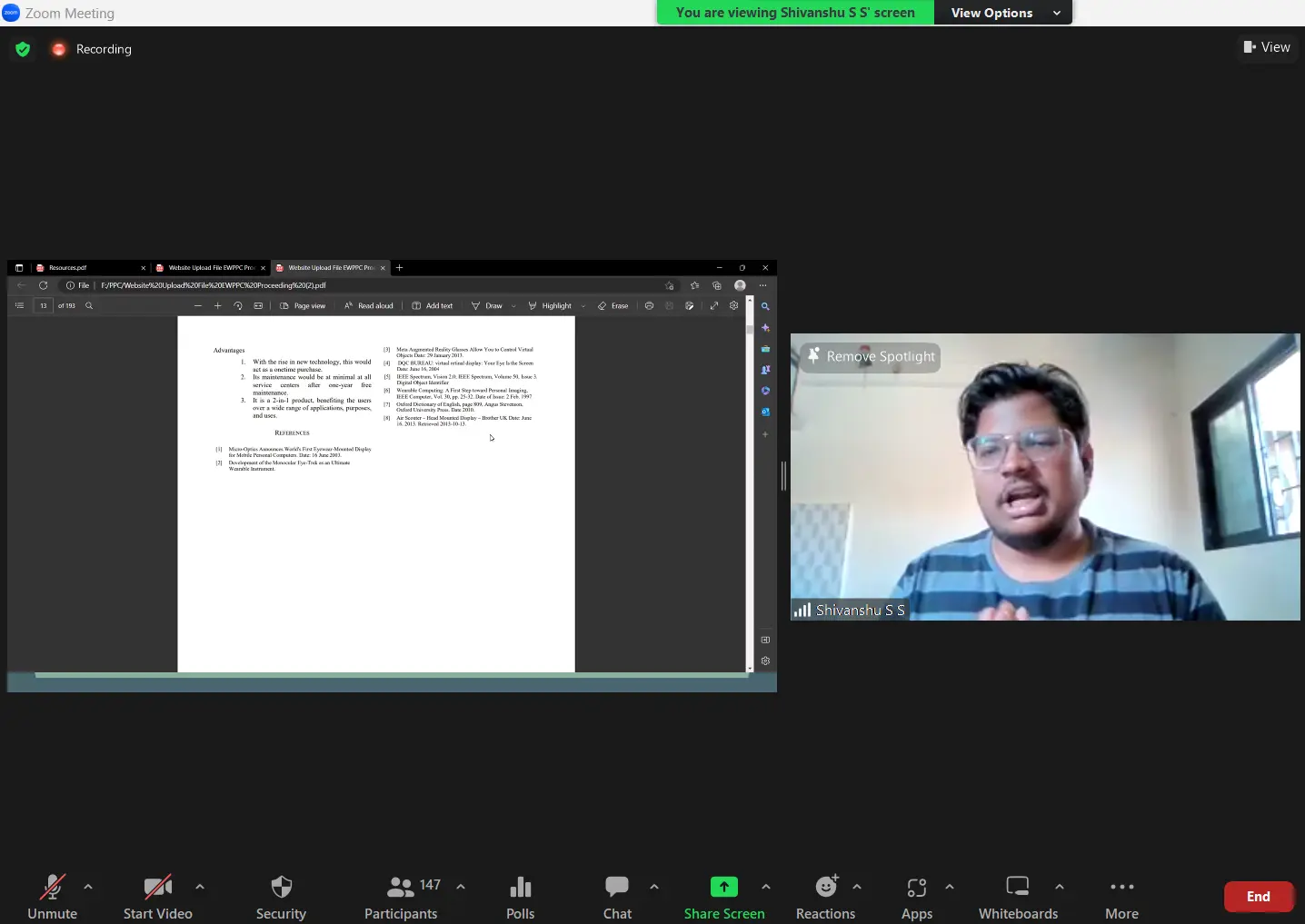Click Remove Spotlight on the video
Screen dimensions: 1305x924
pos(871,357)
